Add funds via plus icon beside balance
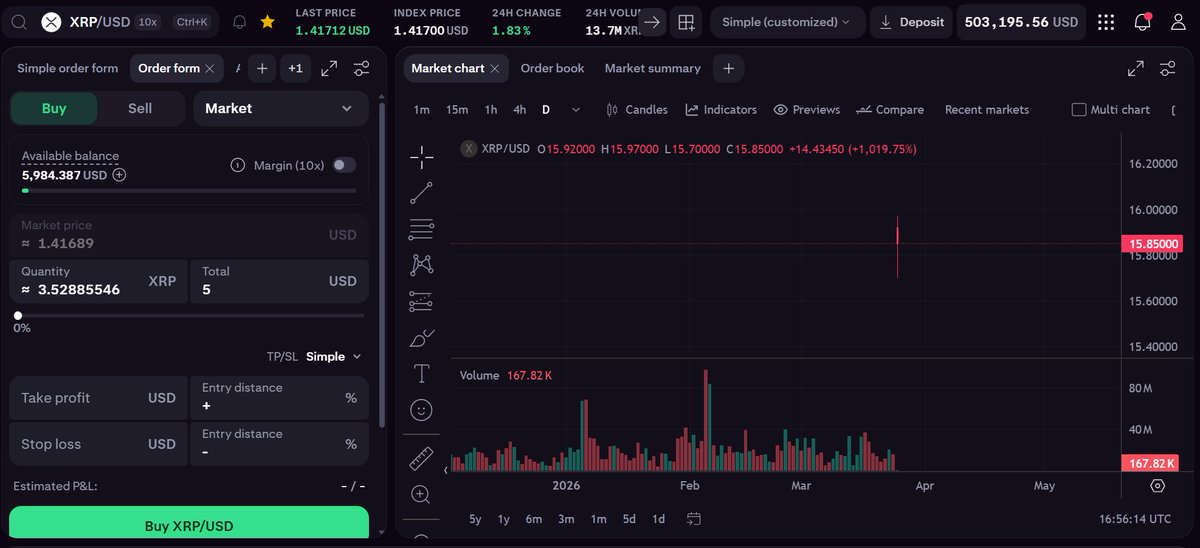The width and height of the screenshot is (1200, 548). pyautogui.click(x=119, y=175)
